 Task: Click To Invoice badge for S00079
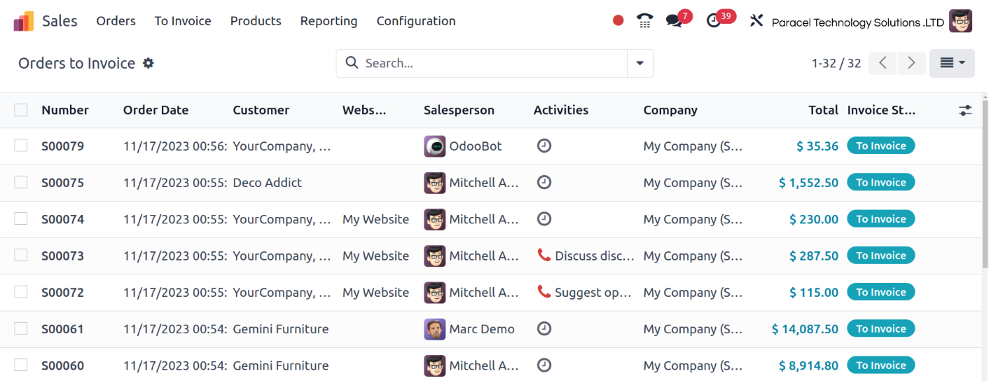[881, 146]
